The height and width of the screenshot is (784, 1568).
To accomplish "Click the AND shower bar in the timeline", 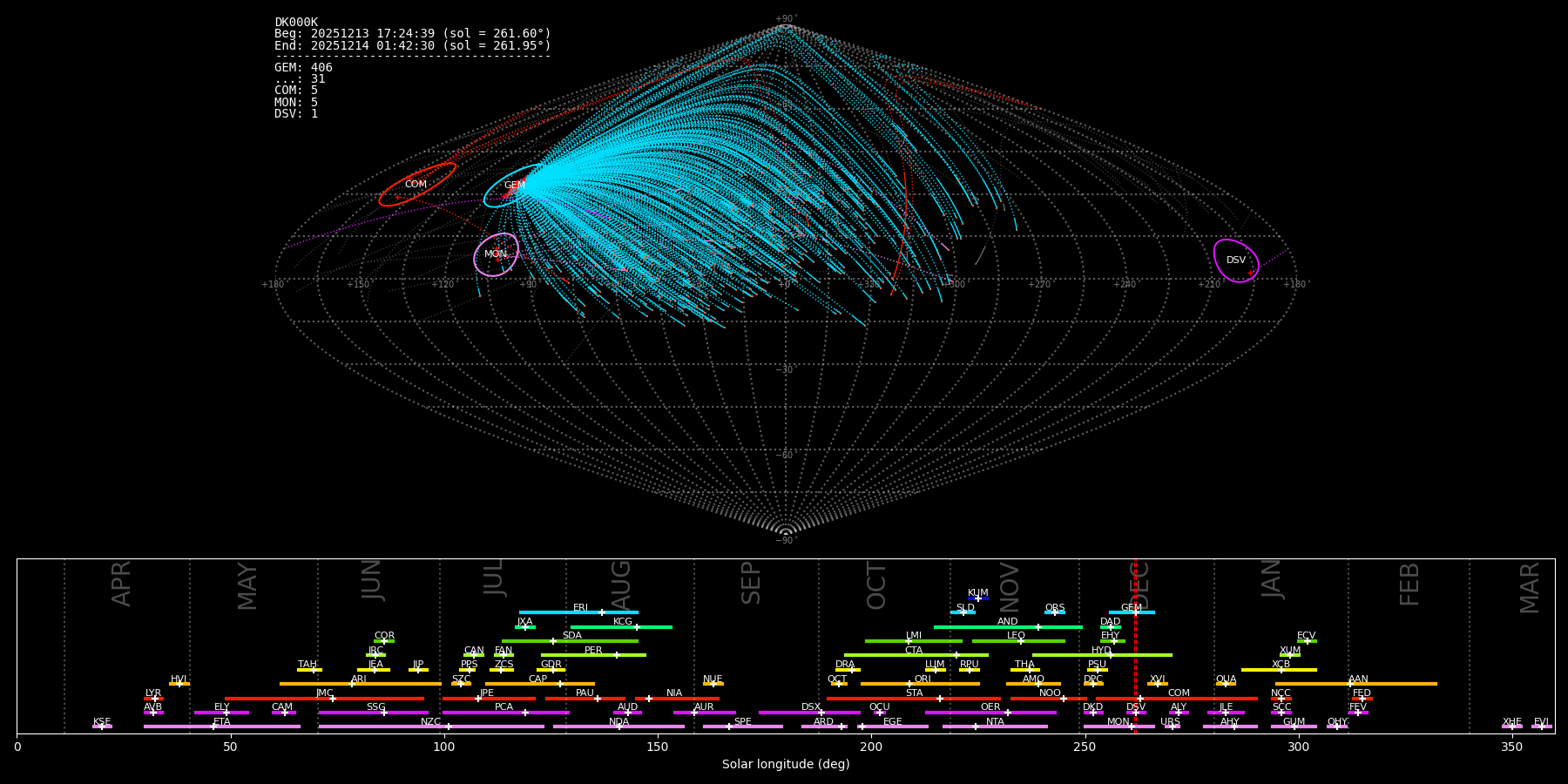I will coord(1008,627).
